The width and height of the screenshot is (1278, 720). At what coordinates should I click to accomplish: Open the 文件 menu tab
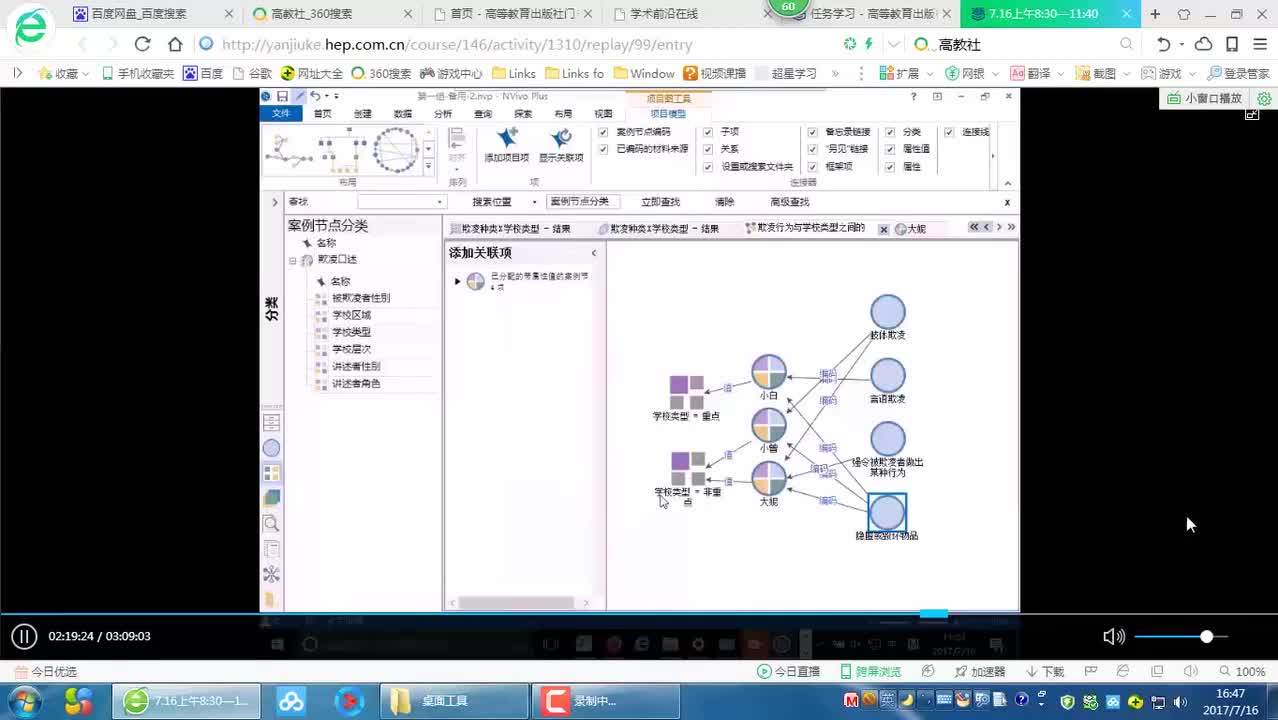pos(281,114)
